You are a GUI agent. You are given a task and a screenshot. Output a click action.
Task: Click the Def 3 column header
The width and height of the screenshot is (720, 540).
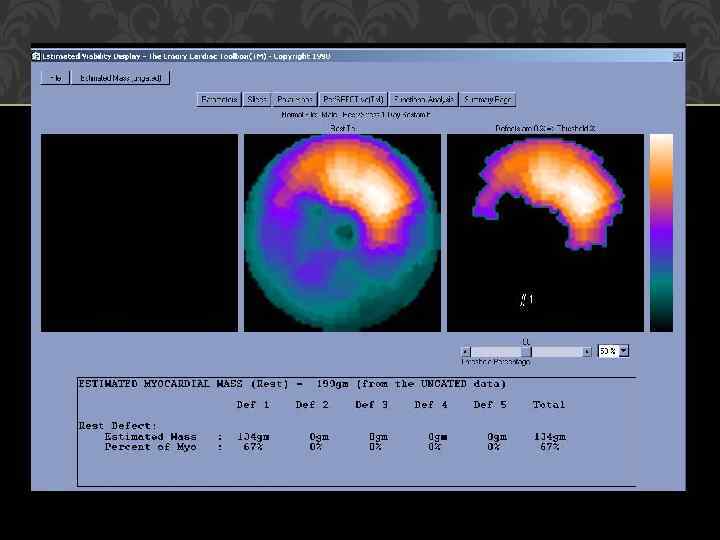click(x=371, y=405)
